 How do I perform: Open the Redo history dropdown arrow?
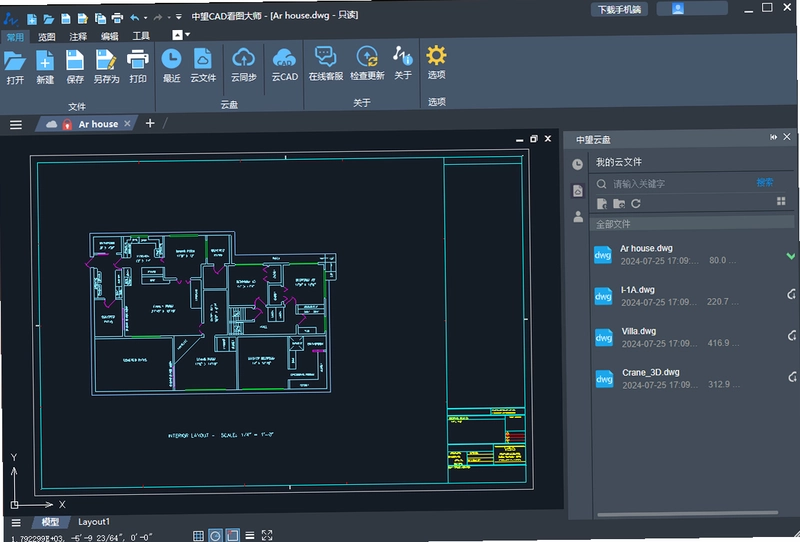[169, 17]
